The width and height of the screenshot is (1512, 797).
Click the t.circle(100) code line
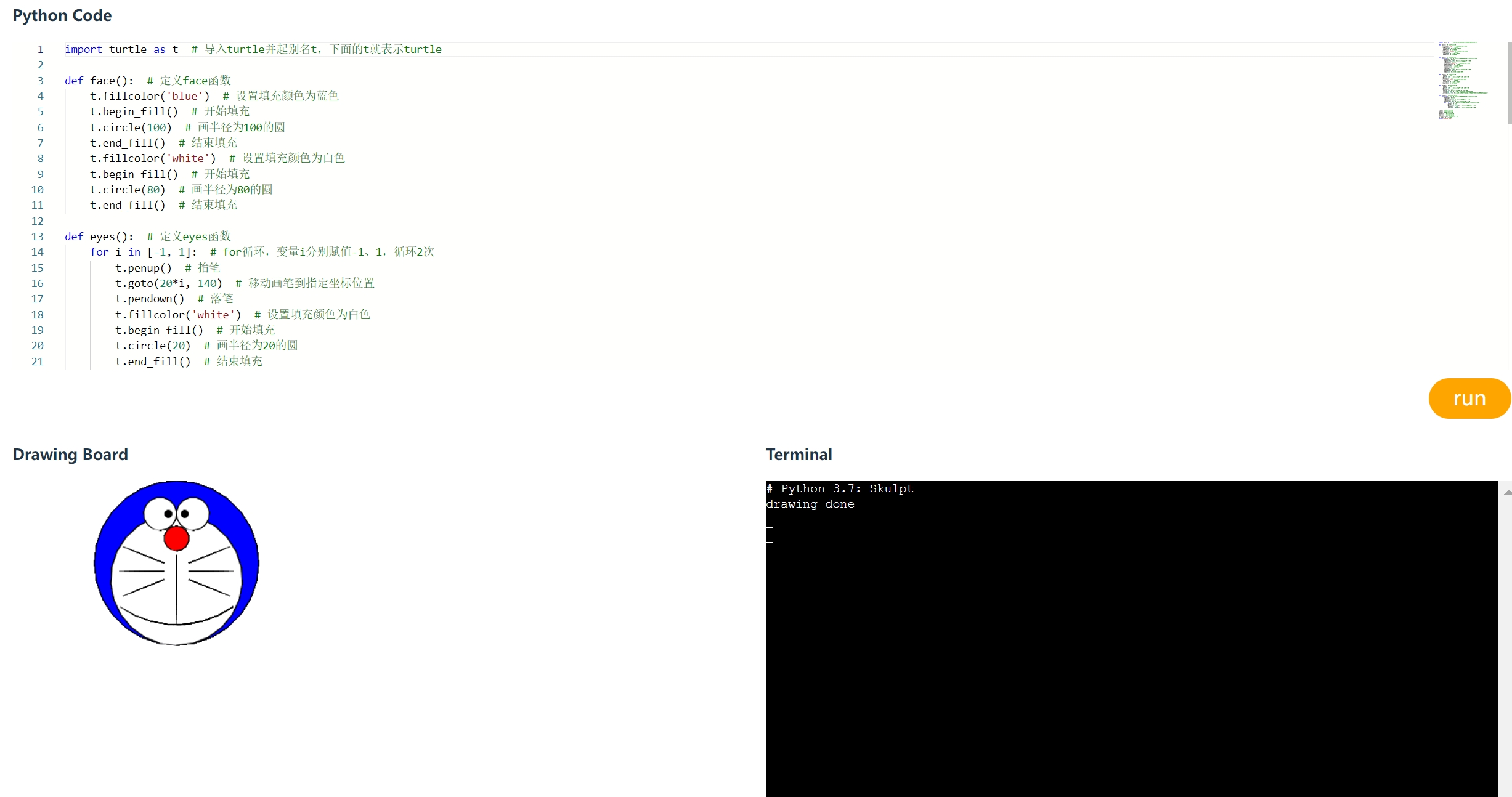click(x=187, y=127)
